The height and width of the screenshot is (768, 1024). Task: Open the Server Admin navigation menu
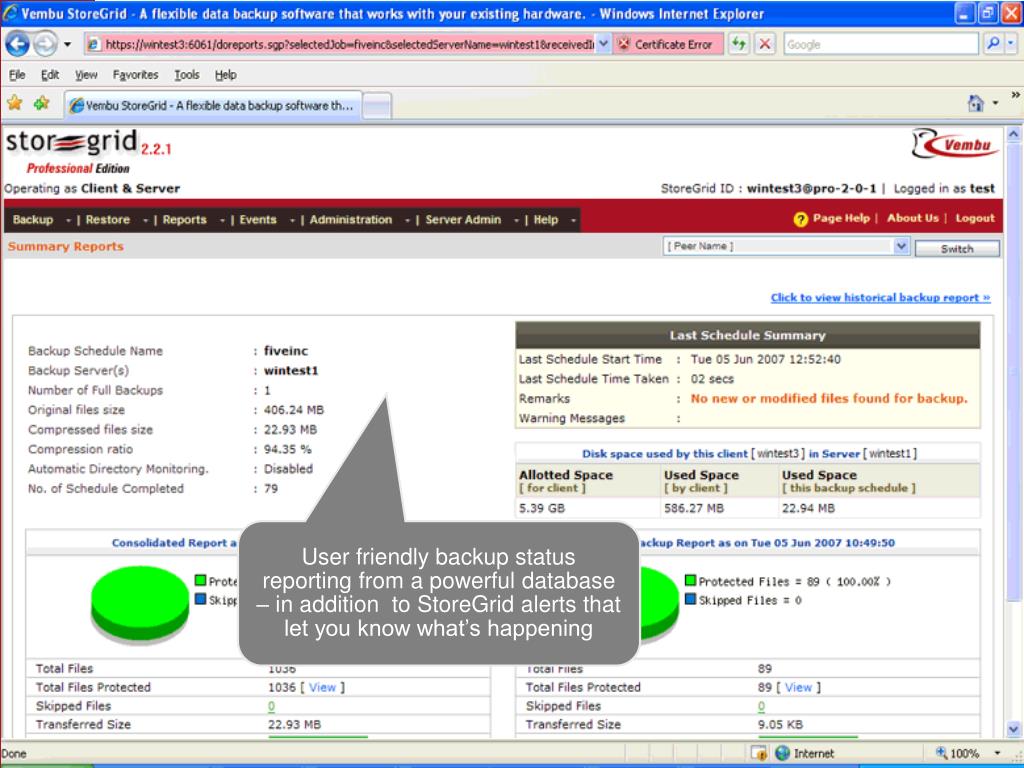tap(464, 220)
